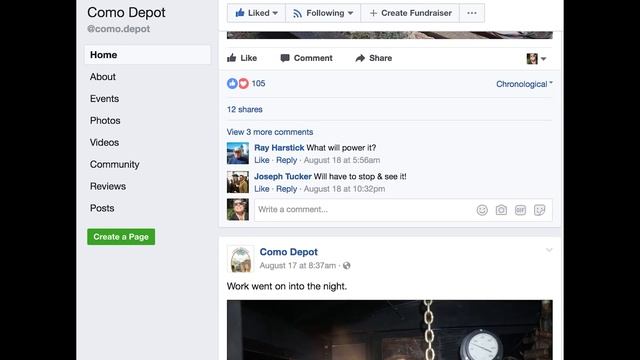This screenshot has height=360, width=640.
Task: Reply to Joseph Tucker's comment
Action: (x=287, y=189)
